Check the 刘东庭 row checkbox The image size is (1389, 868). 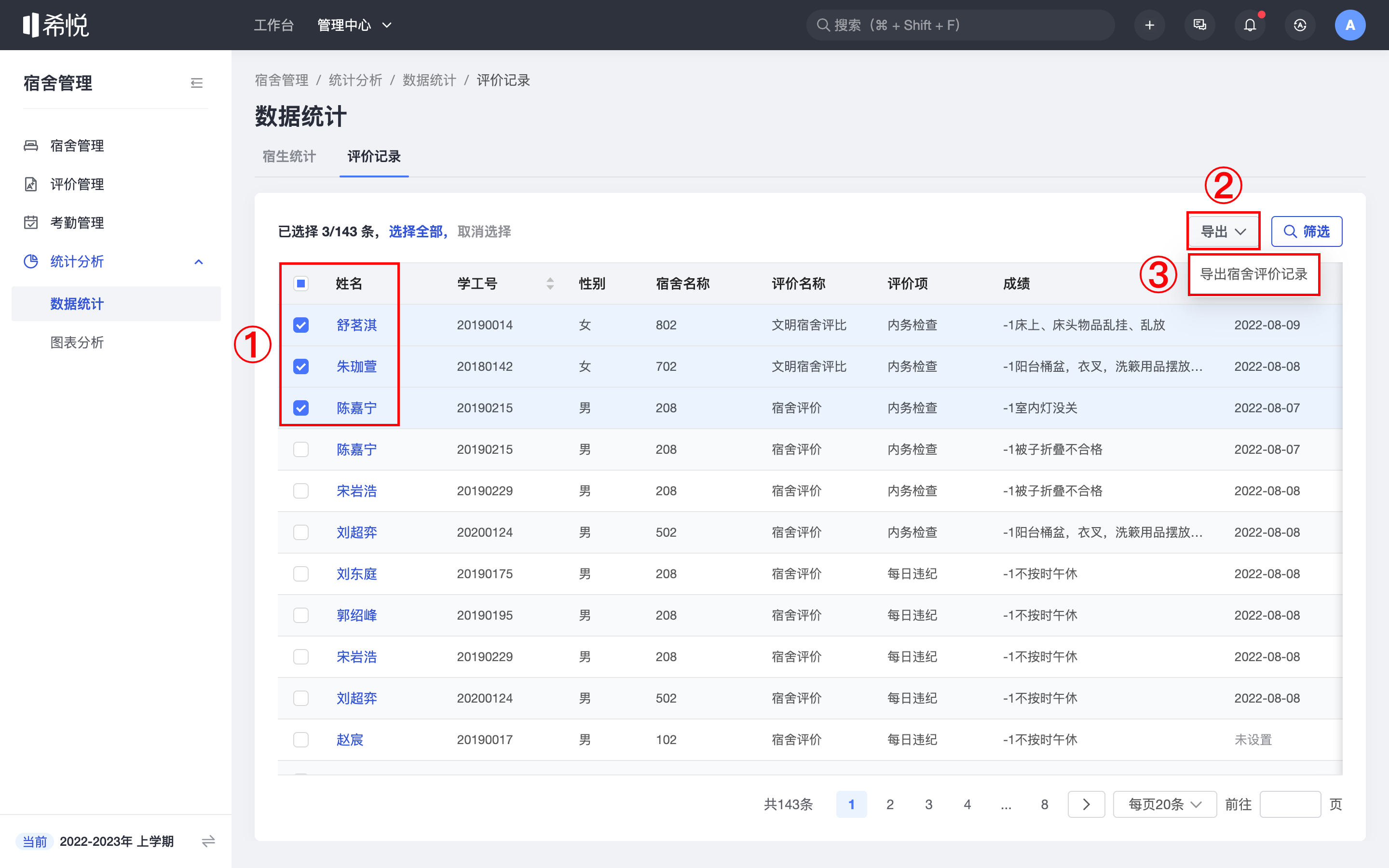pos(301,573)
